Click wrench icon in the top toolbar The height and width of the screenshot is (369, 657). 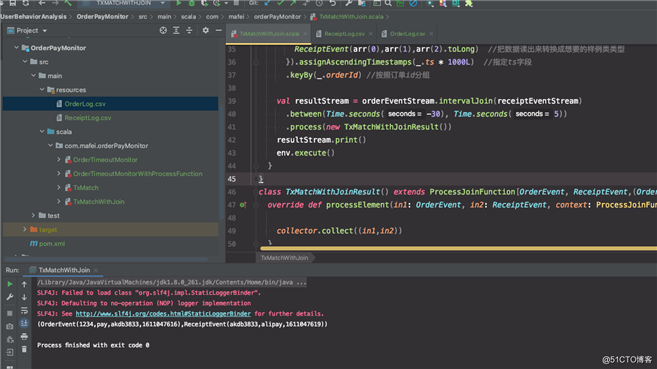(348, 3)
